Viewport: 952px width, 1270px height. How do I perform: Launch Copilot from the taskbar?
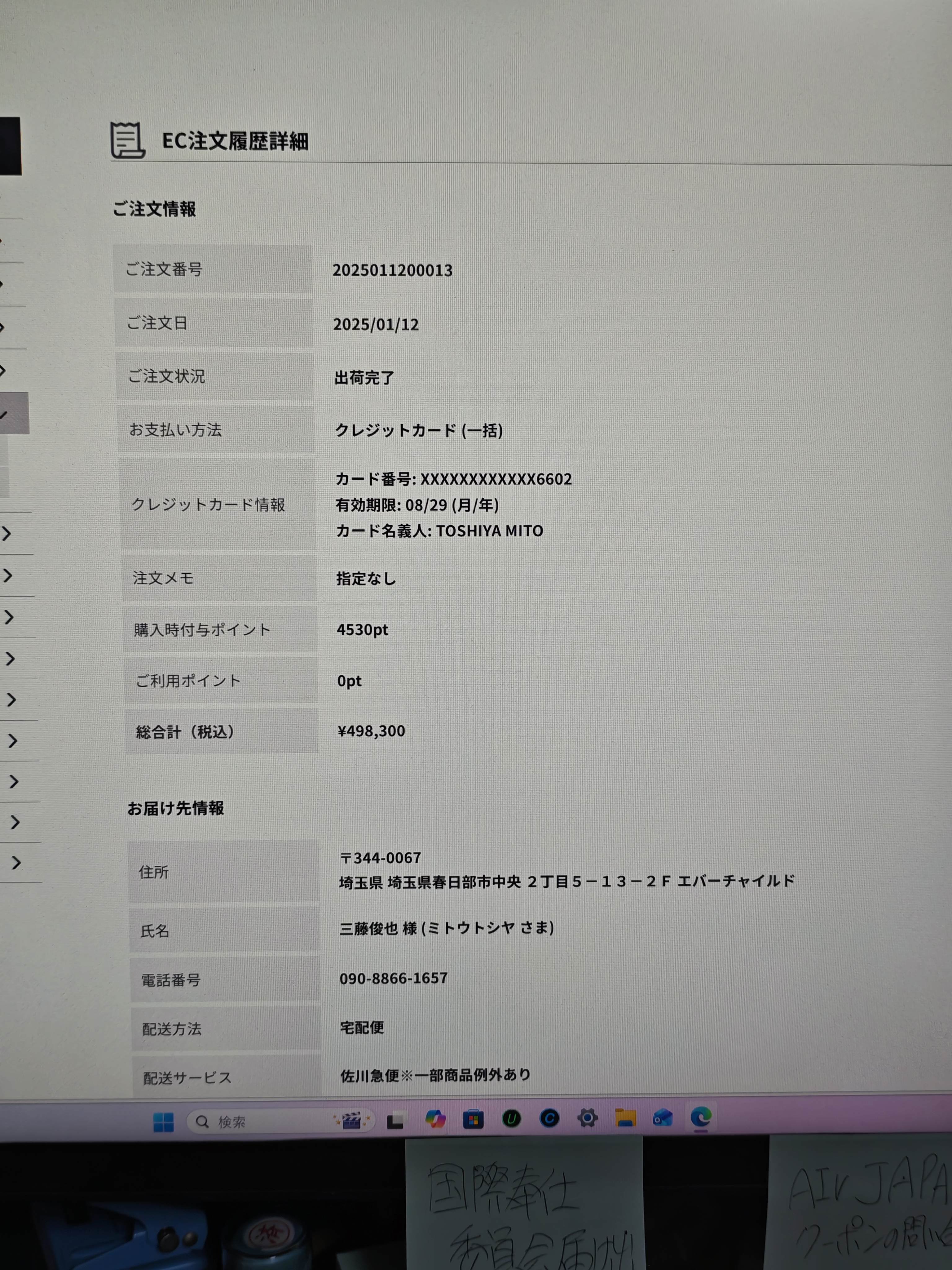[x=435, y=1119]
